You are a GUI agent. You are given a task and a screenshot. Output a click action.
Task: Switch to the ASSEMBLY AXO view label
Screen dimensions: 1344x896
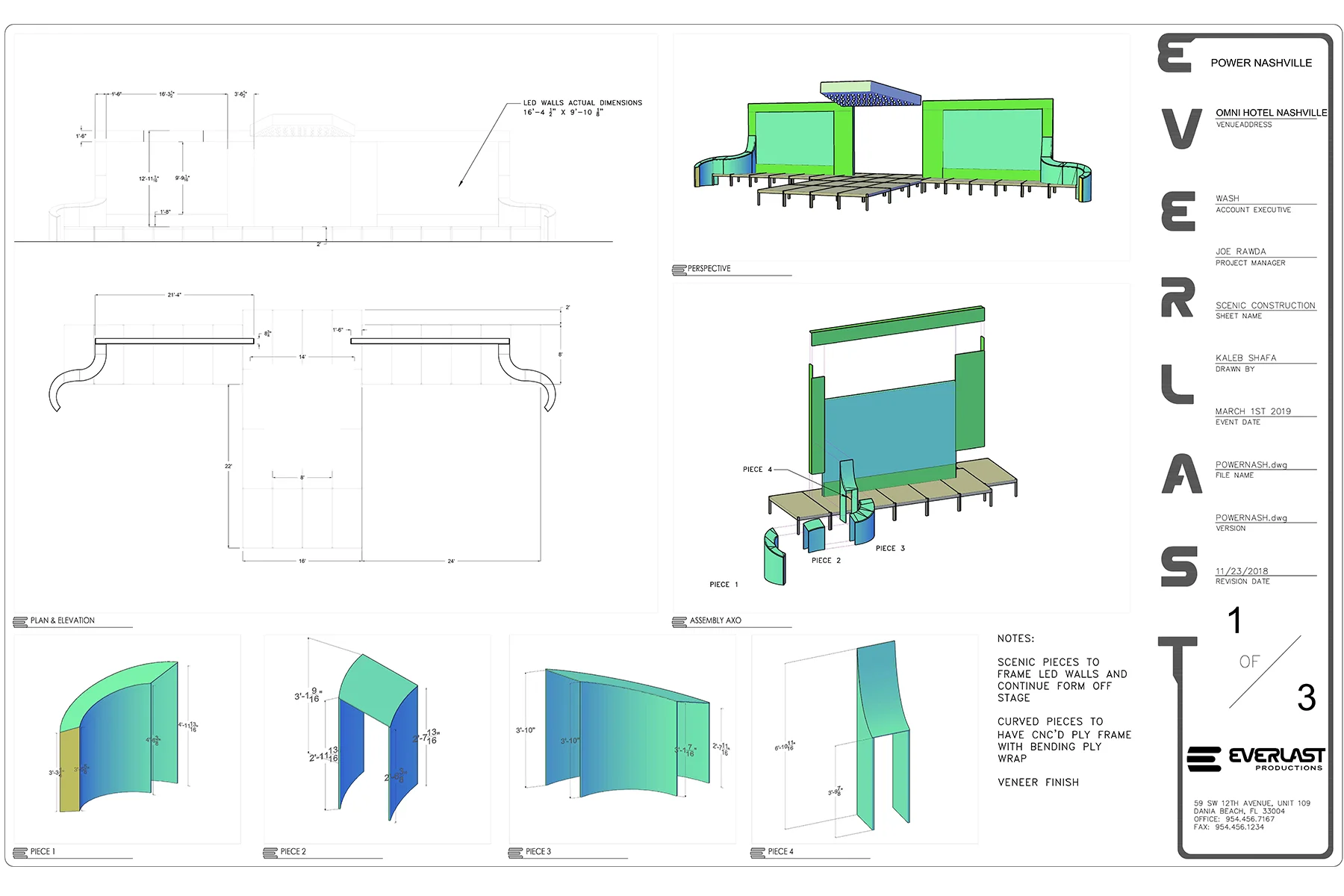coord(715,620)
